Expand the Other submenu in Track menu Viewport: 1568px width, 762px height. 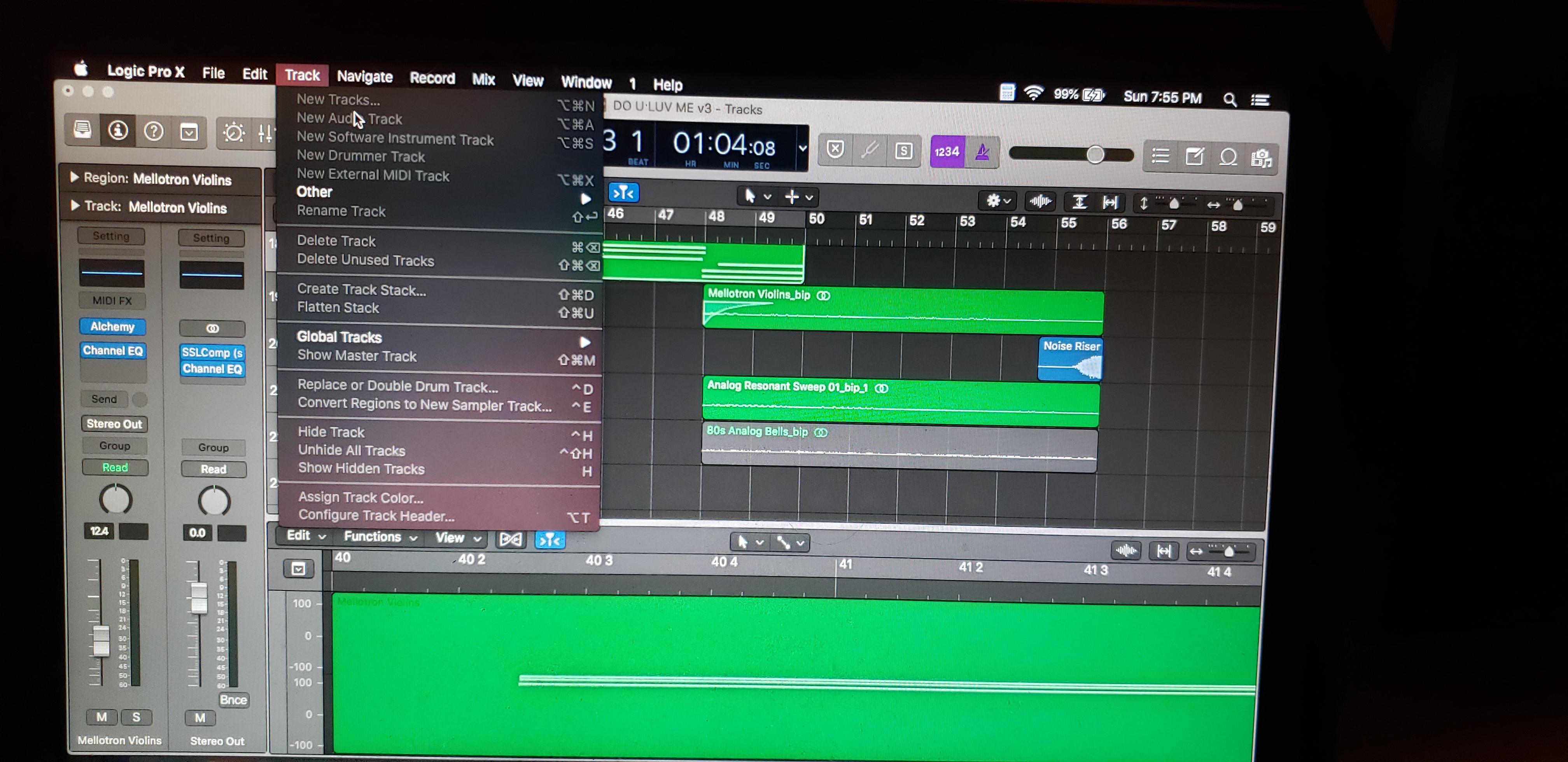click(x=365, y=192)
